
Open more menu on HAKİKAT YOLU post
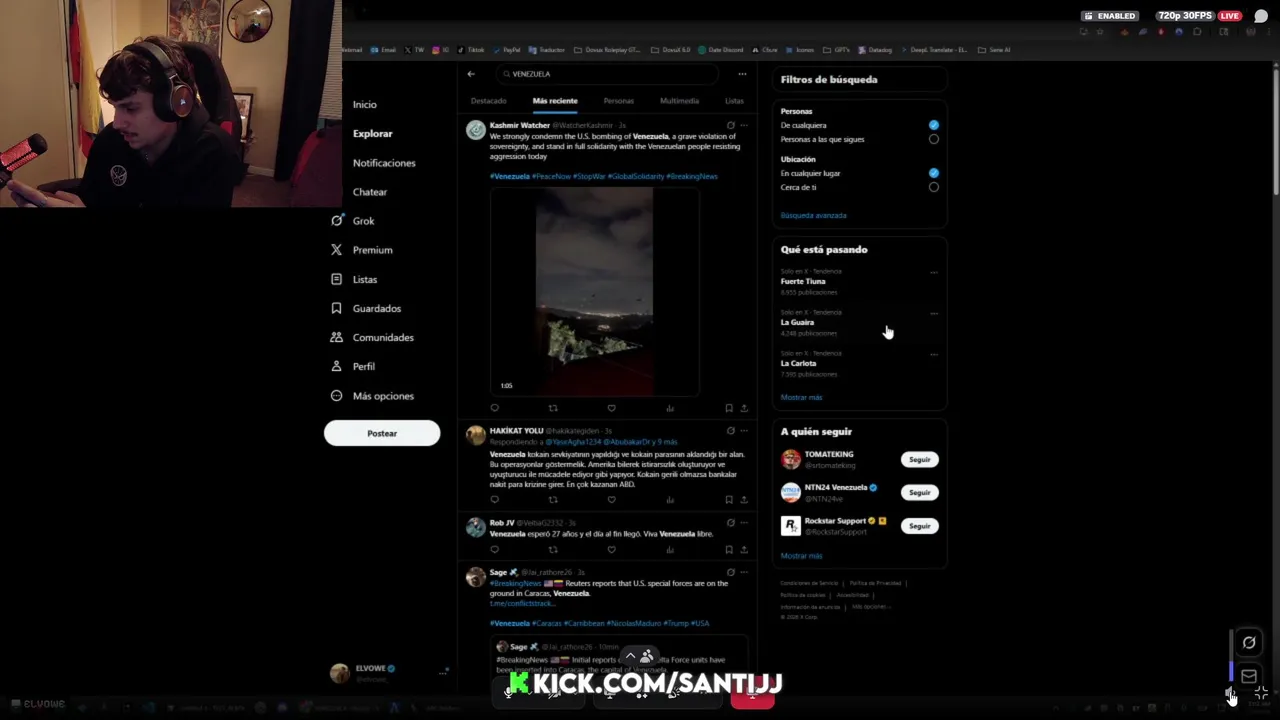(x=744, y=430)
